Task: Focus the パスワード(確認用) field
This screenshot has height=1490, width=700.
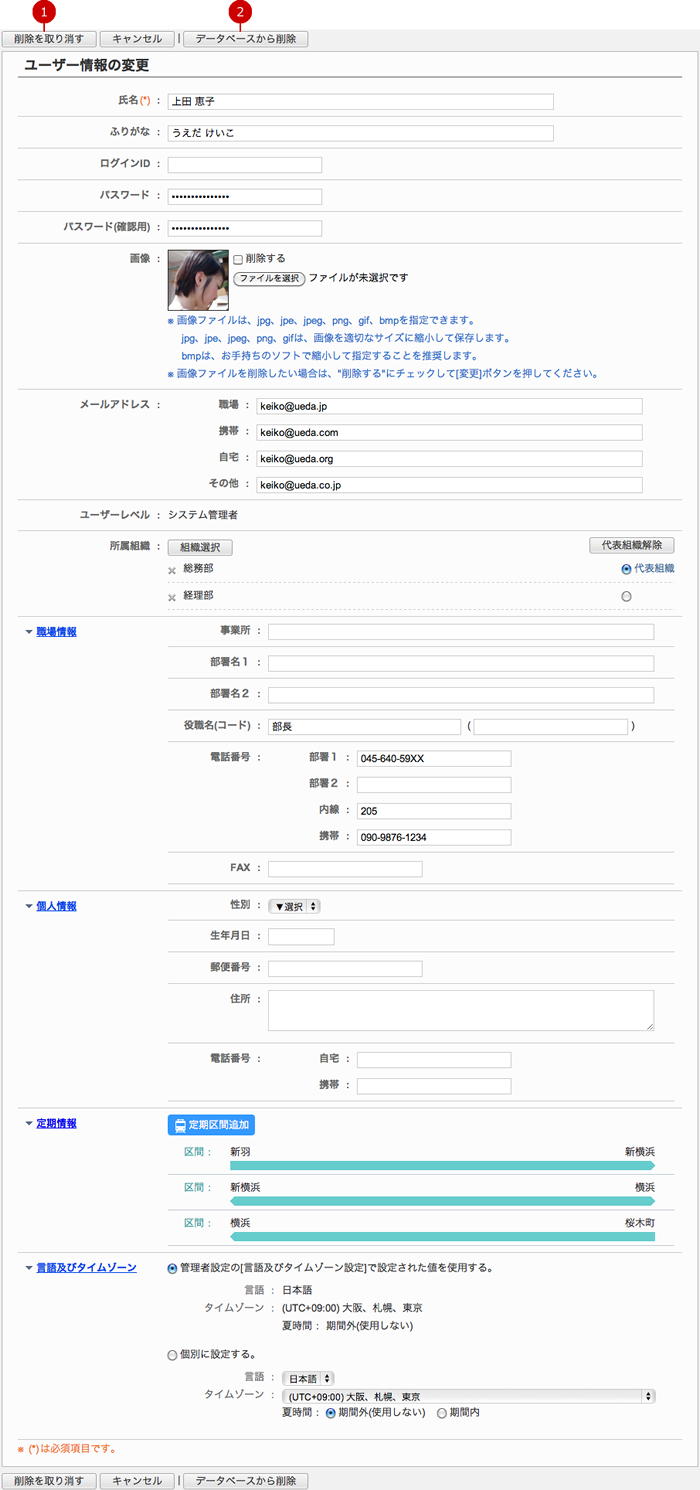Action: pos(245,228)
